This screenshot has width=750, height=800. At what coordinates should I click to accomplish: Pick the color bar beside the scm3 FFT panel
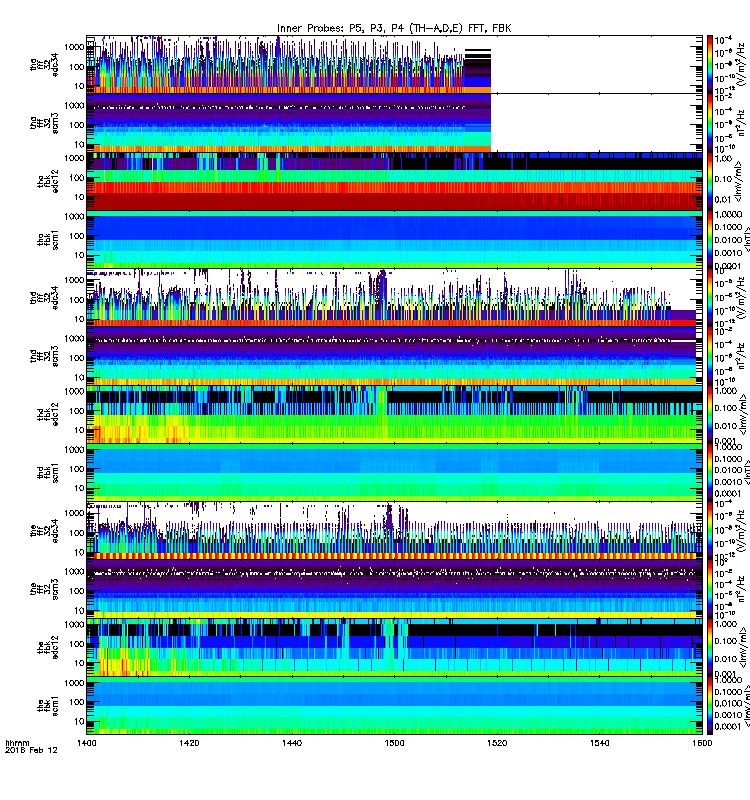click(709, 589)
